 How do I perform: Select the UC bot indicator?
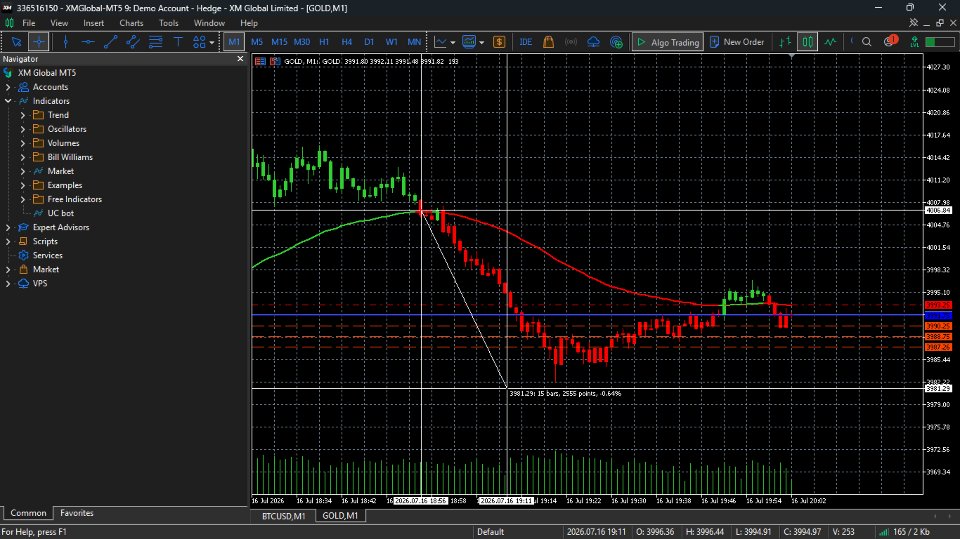click(x=60, y=213)
